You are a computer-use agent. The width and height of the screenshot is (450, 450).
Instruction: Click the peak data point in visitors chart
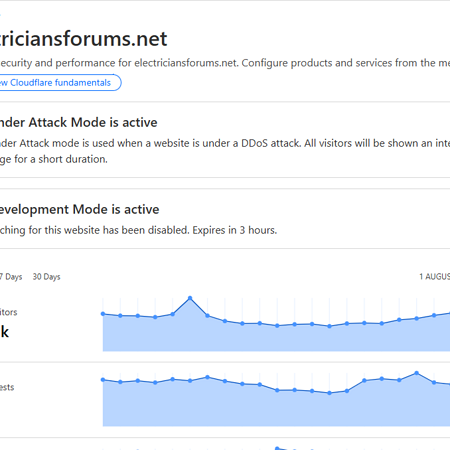coord(190,298)
